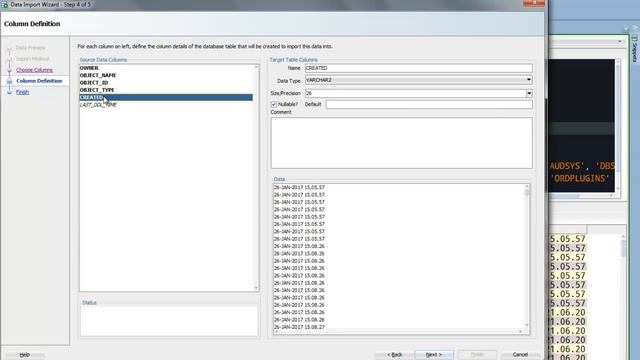Jump to the Finish step link

(22, 92)
